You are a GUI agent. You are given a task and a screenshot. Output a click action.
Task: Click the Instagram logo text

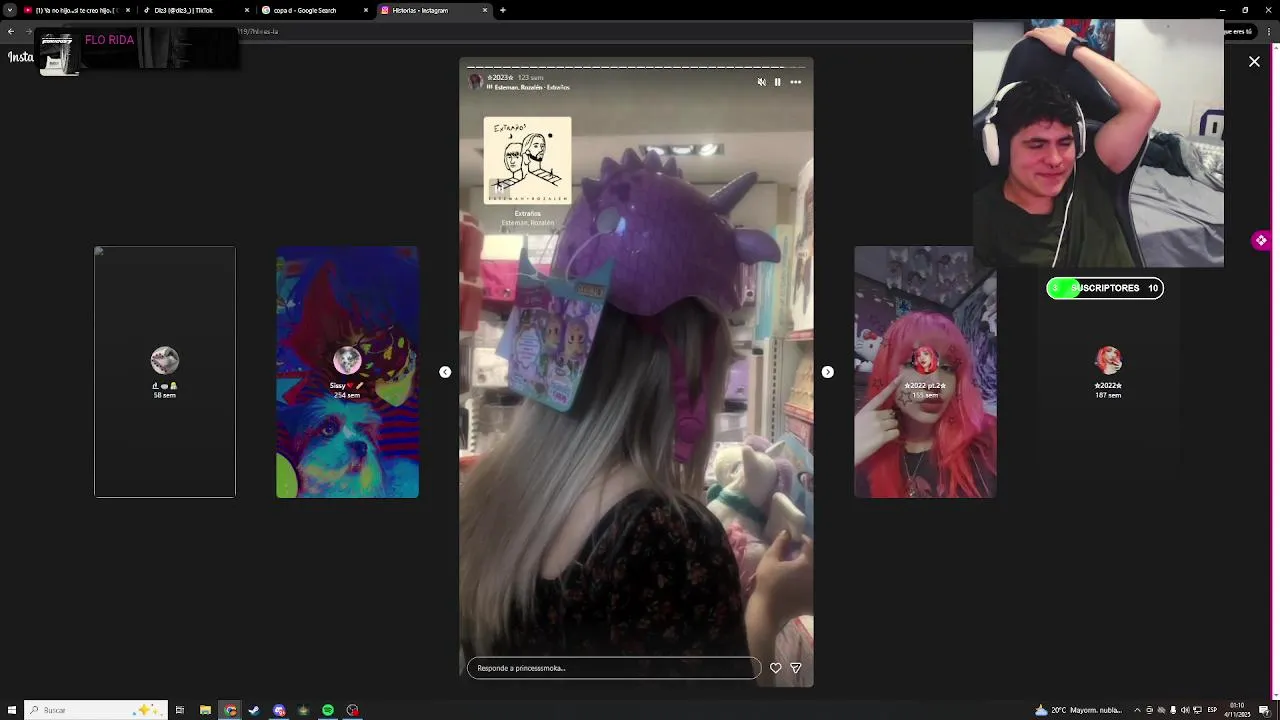[x=21, y=57]
